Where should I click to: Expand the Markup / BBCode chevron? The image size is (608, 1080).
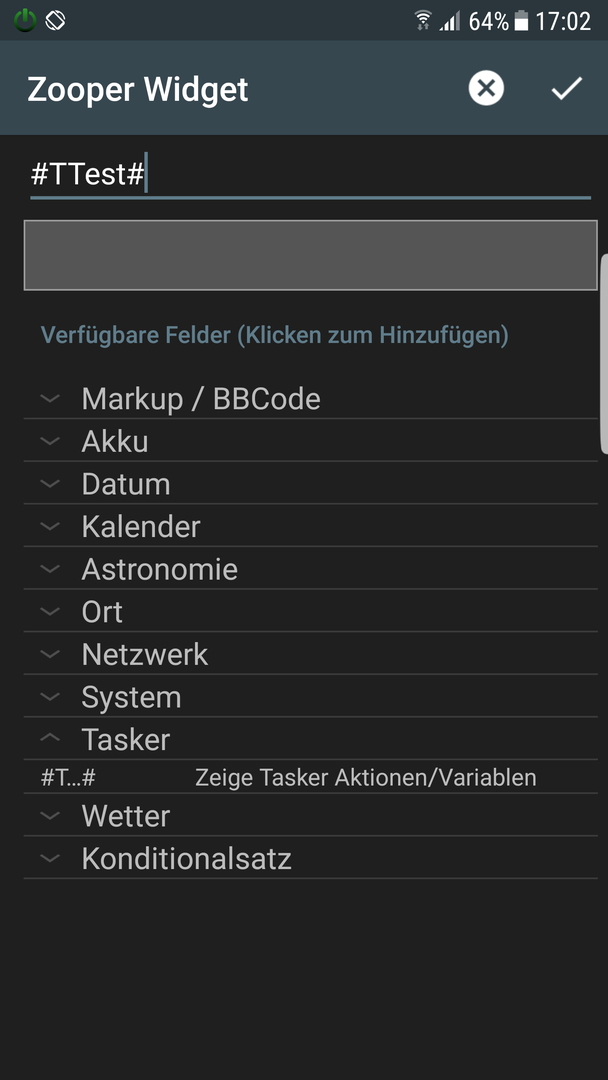pos(50,398)
